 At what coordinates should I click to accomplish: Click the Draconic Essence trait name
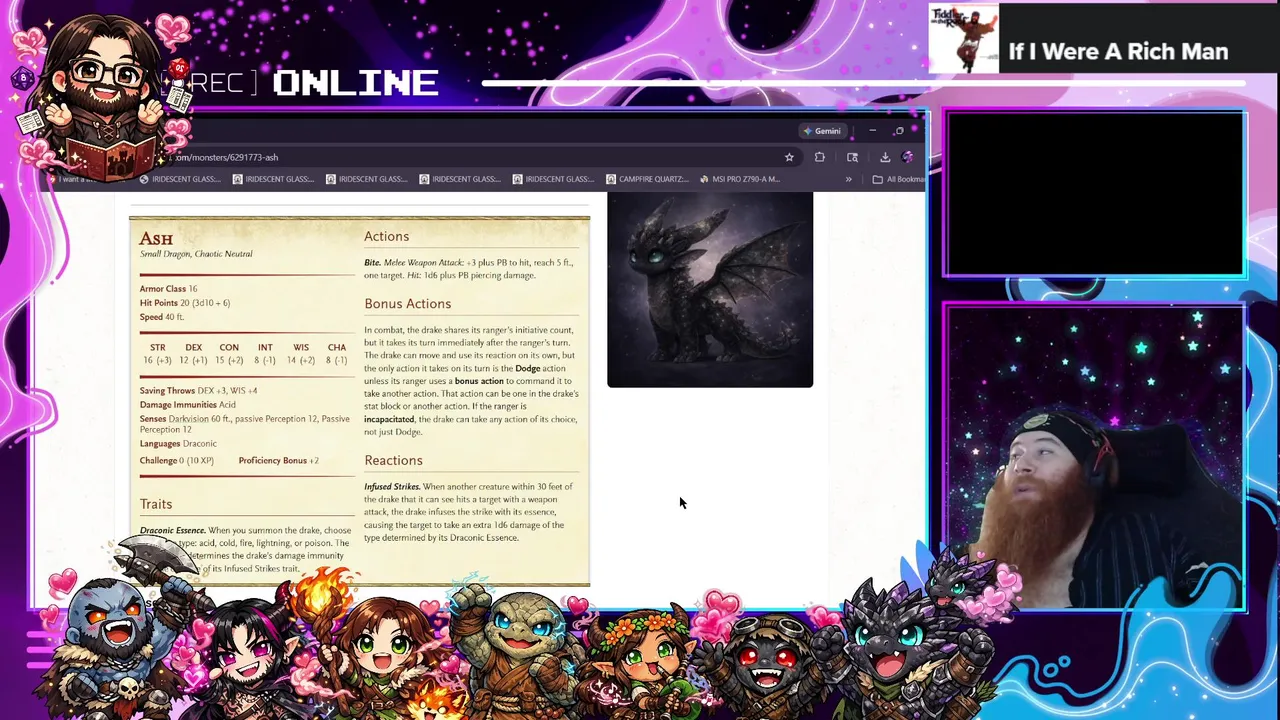pyautogui.click(x=173, y=530)
